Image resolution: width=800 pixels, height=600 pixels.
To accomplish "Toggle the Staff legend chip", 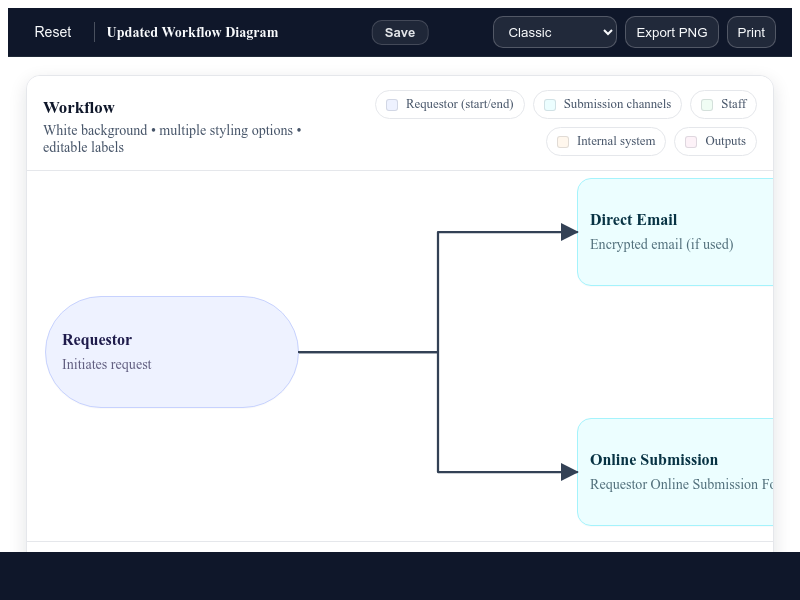I will pyautogui.click(x=723, y=104).
